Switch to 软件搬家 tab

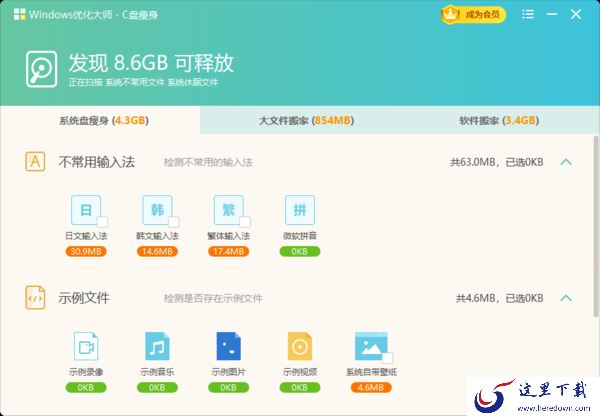point(499,120)
